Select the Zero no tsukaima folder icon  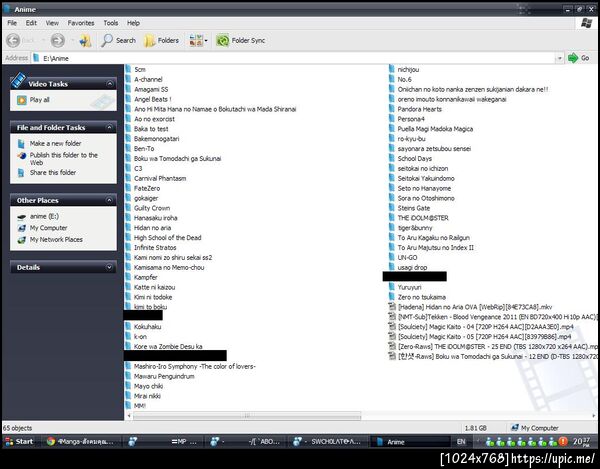(x=391, y=297)
